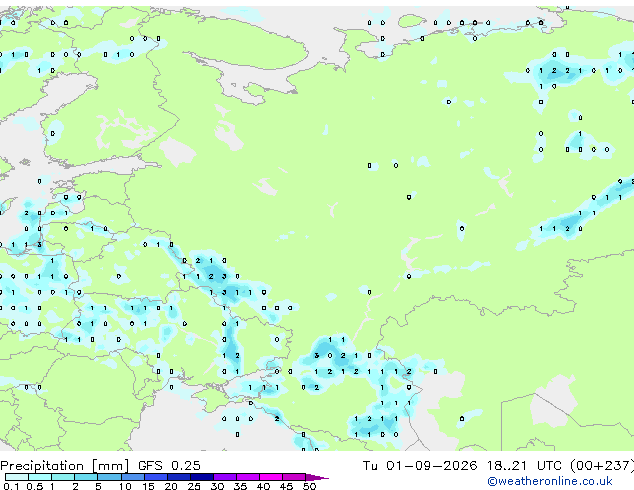Select the 25–30 mm navy legend swatch
Image resolution: width=634 pixels, height=490 pixels.
[201, 477]
